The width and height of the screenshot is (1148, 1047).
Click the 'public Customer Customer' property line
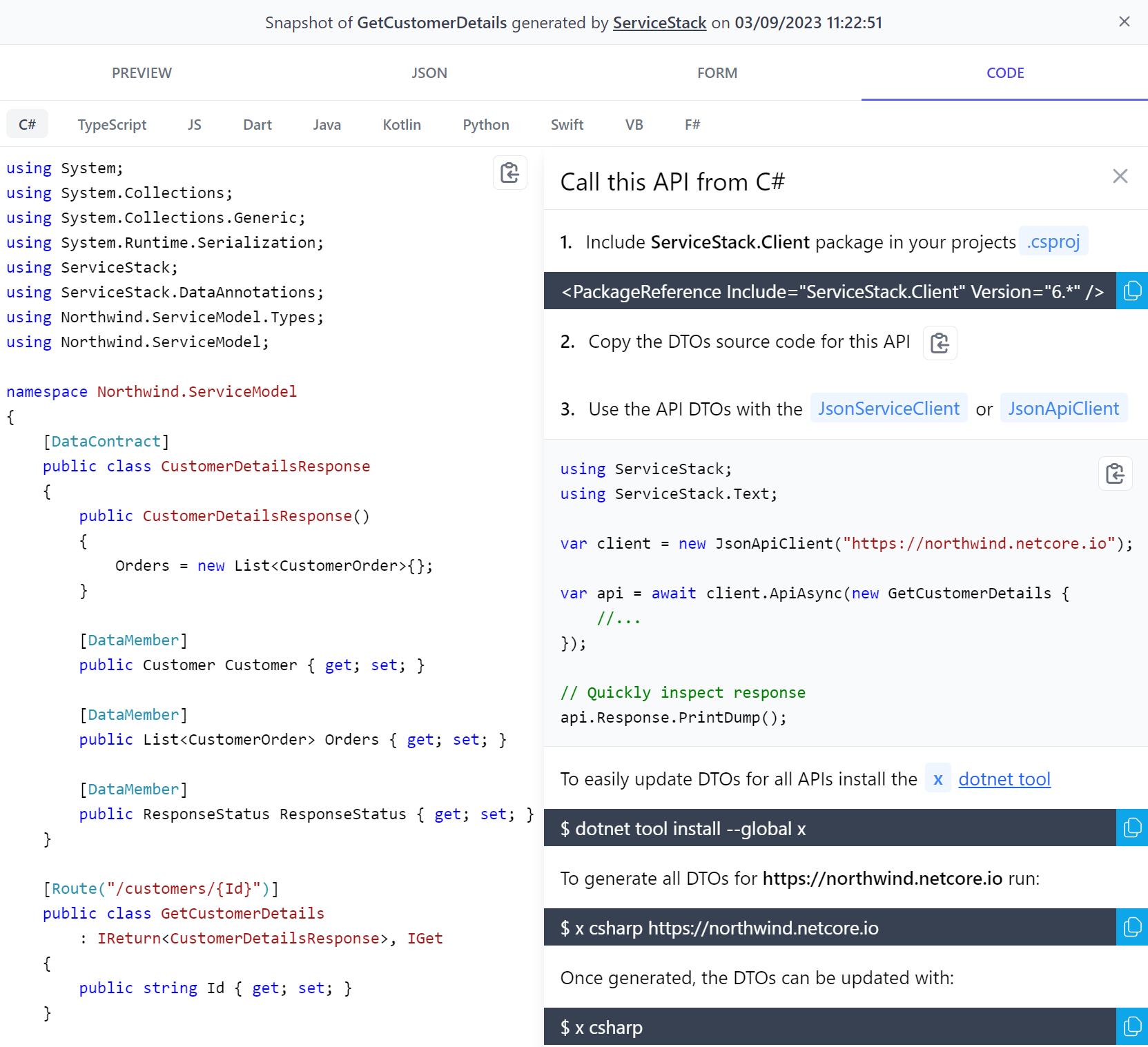(x=252, y=665)
